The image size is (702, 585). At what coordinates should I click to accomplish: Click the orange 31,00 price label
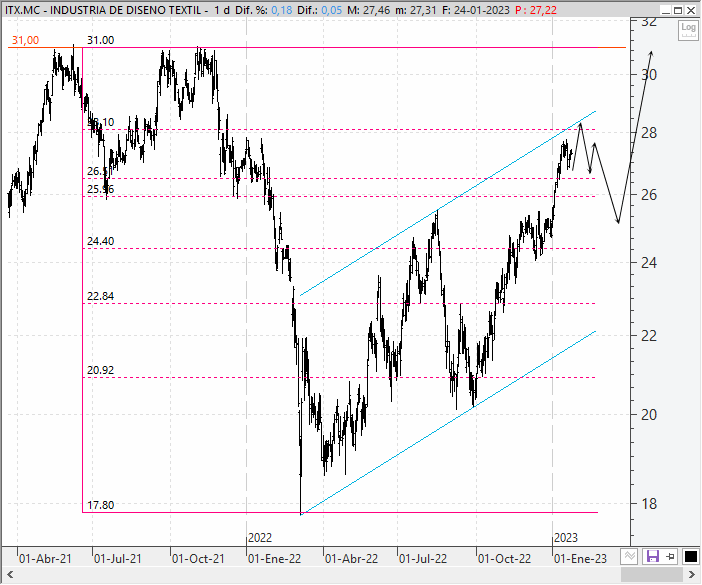click(x=25, y=40)
